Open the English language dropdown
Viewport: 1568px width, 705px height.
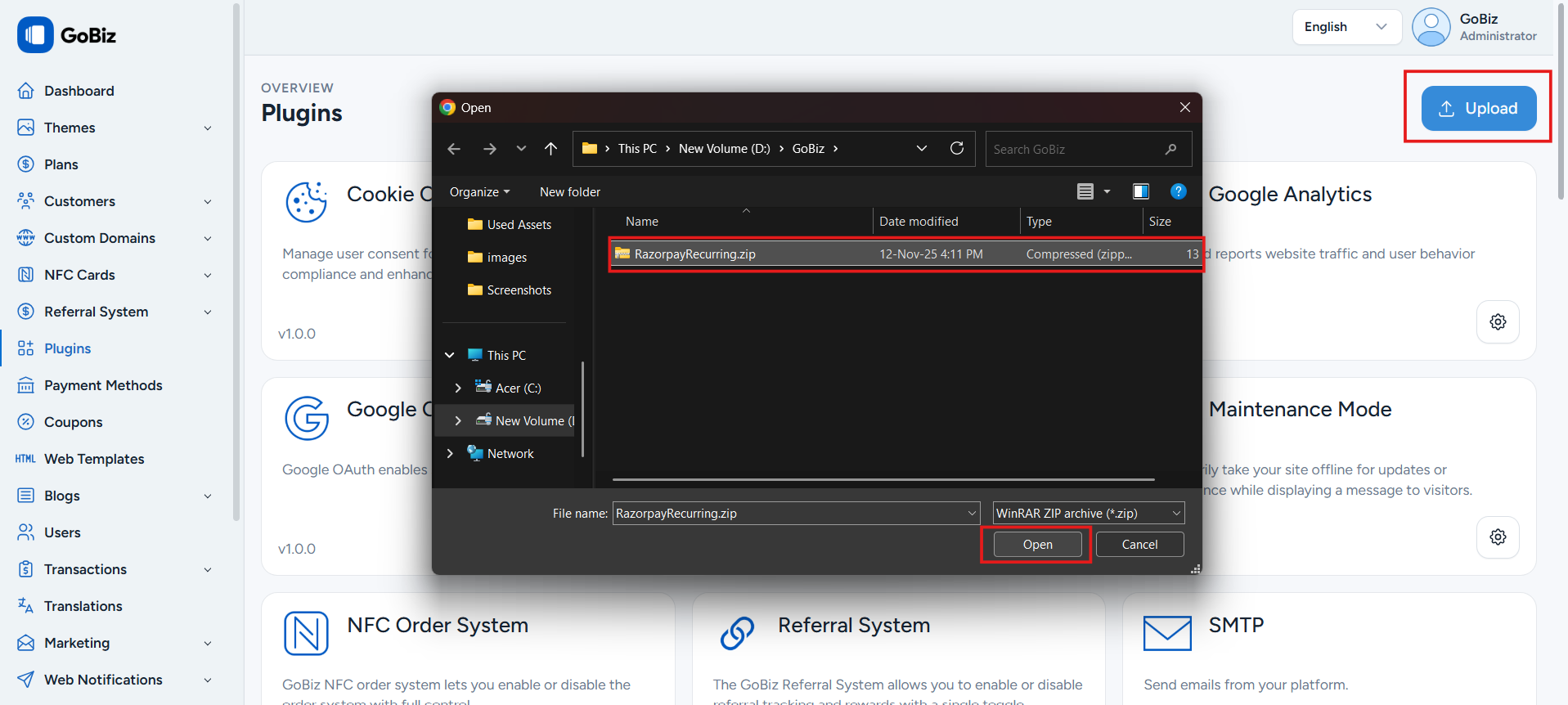pos(1346,27)
